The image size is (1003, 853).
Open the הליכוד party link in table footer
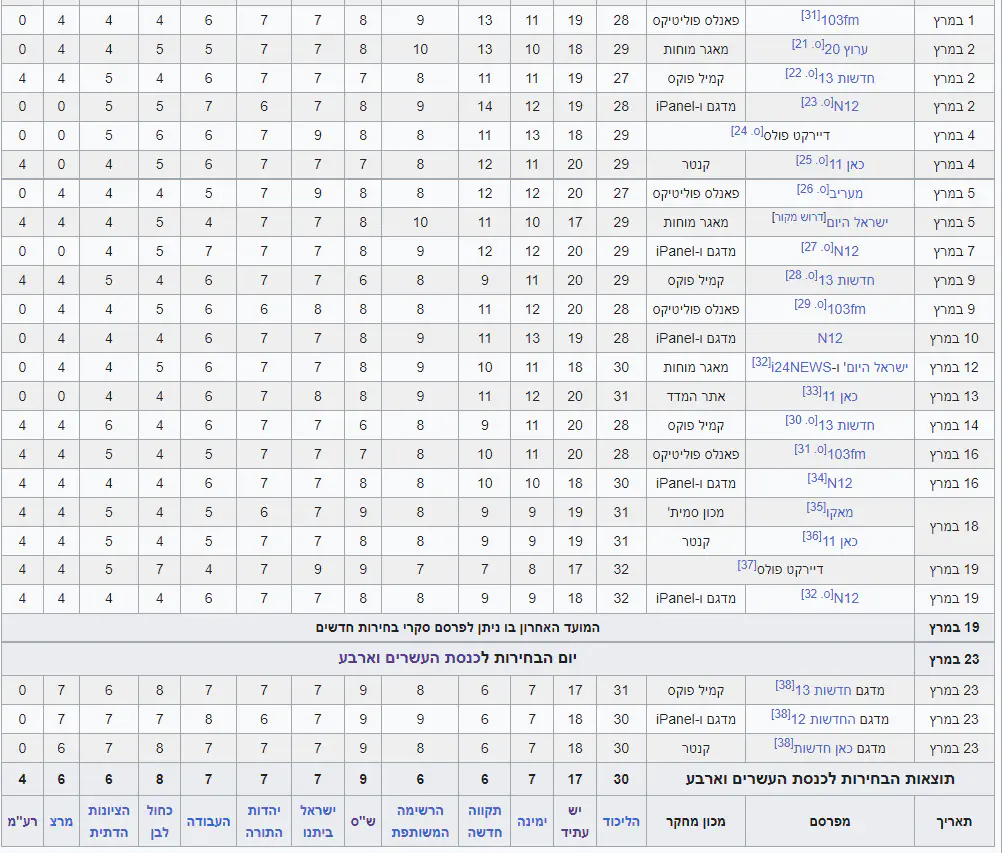pos(621,821)
